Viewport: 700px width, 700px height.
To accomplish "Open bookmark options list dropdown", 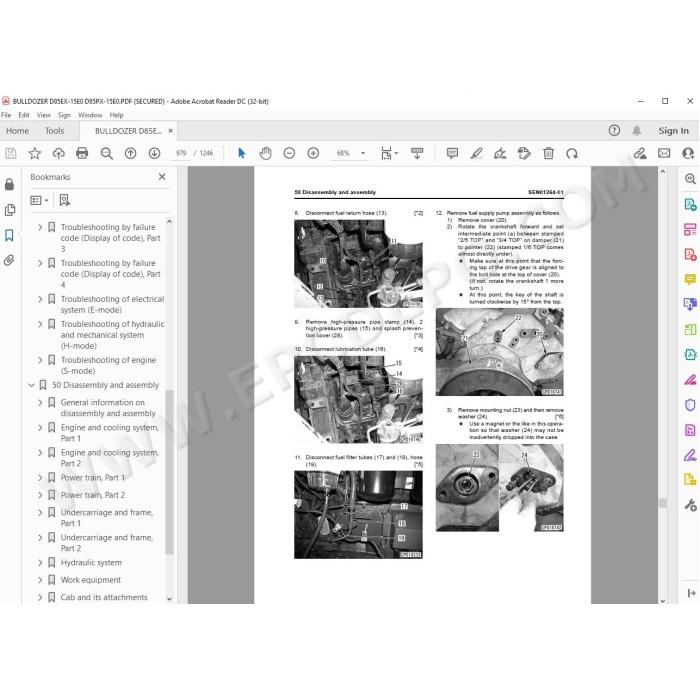I will coord(39,200).
